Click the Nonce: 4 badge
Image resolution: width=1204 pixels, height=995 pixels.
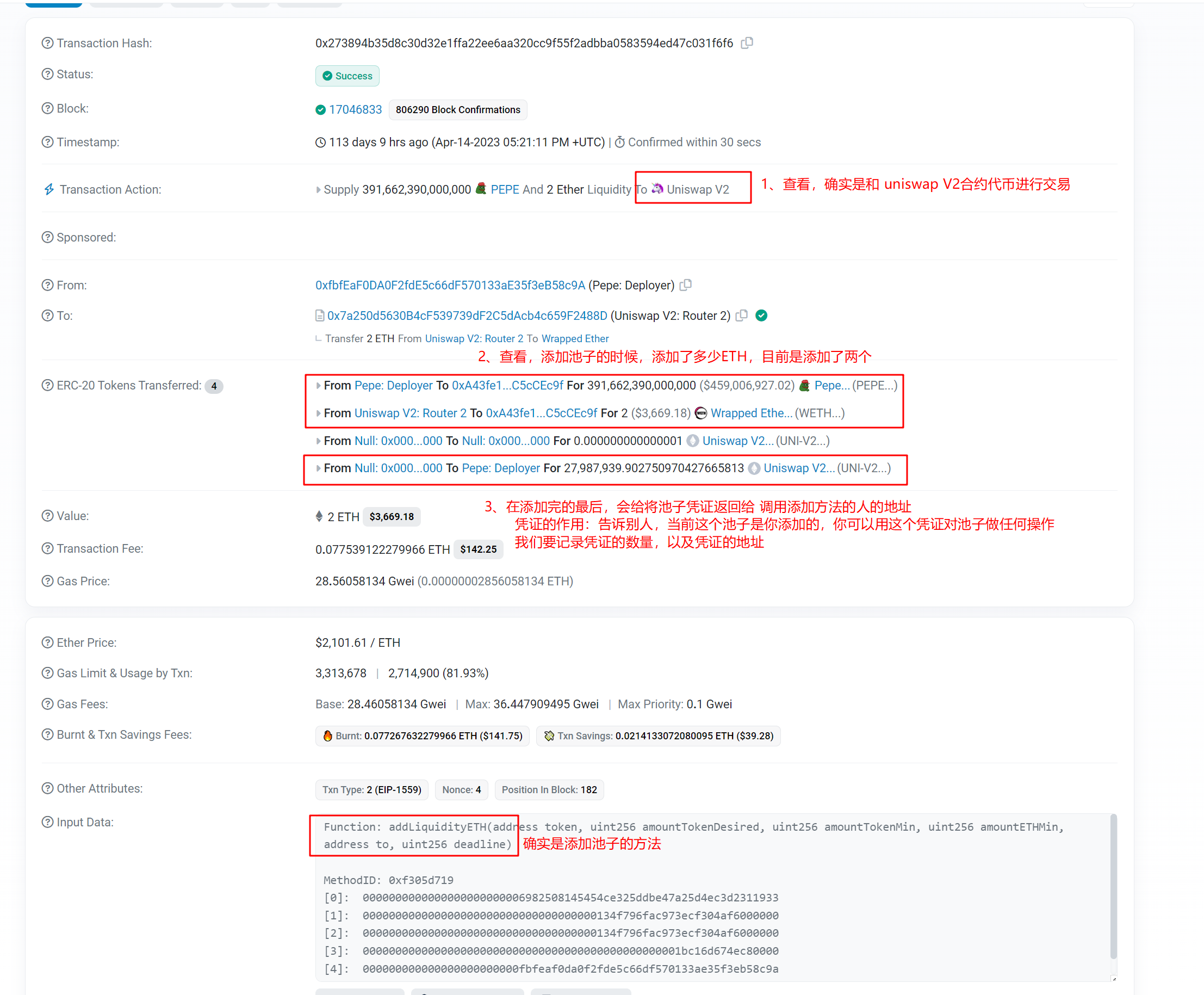[x=461, y=789]
